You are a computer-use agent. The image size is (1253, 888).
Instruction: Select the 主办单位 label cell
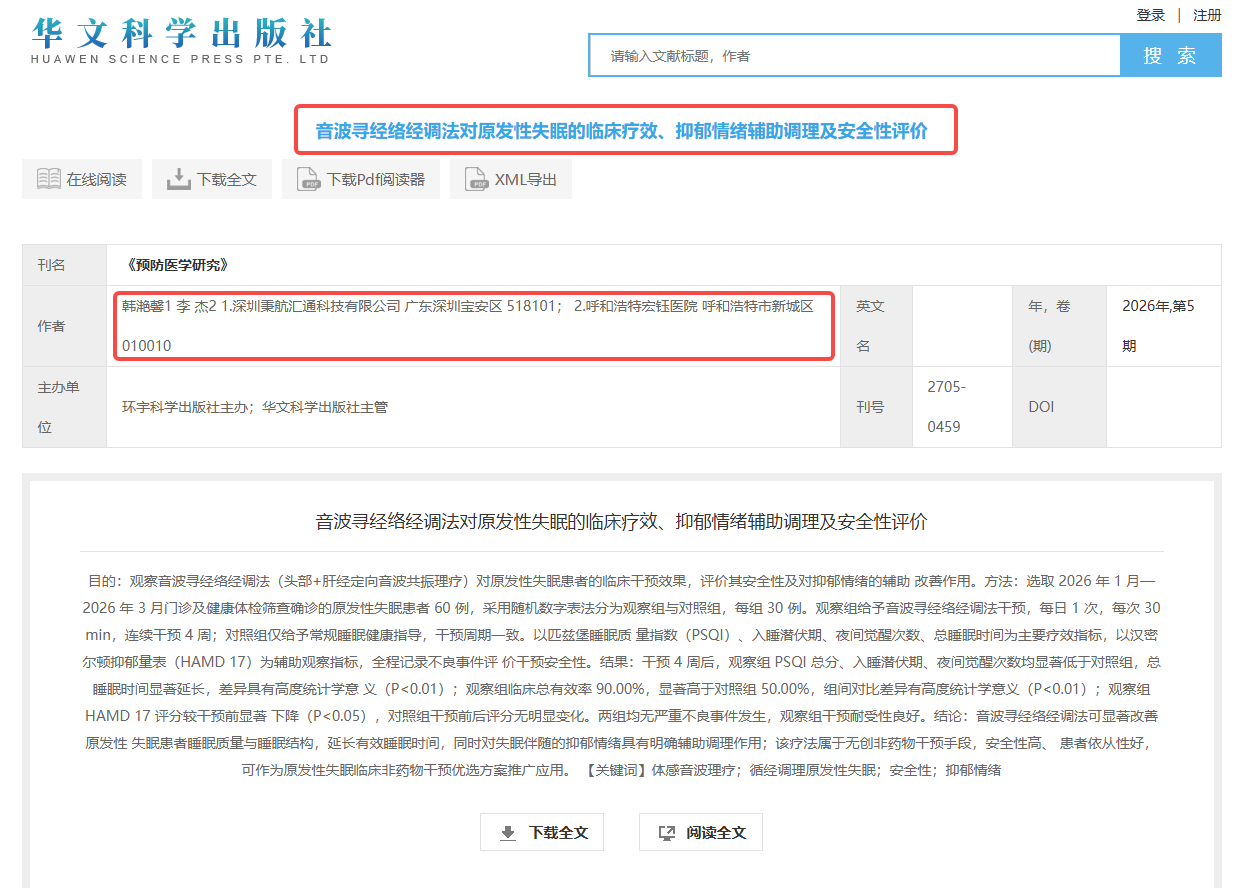pos(65,407)
